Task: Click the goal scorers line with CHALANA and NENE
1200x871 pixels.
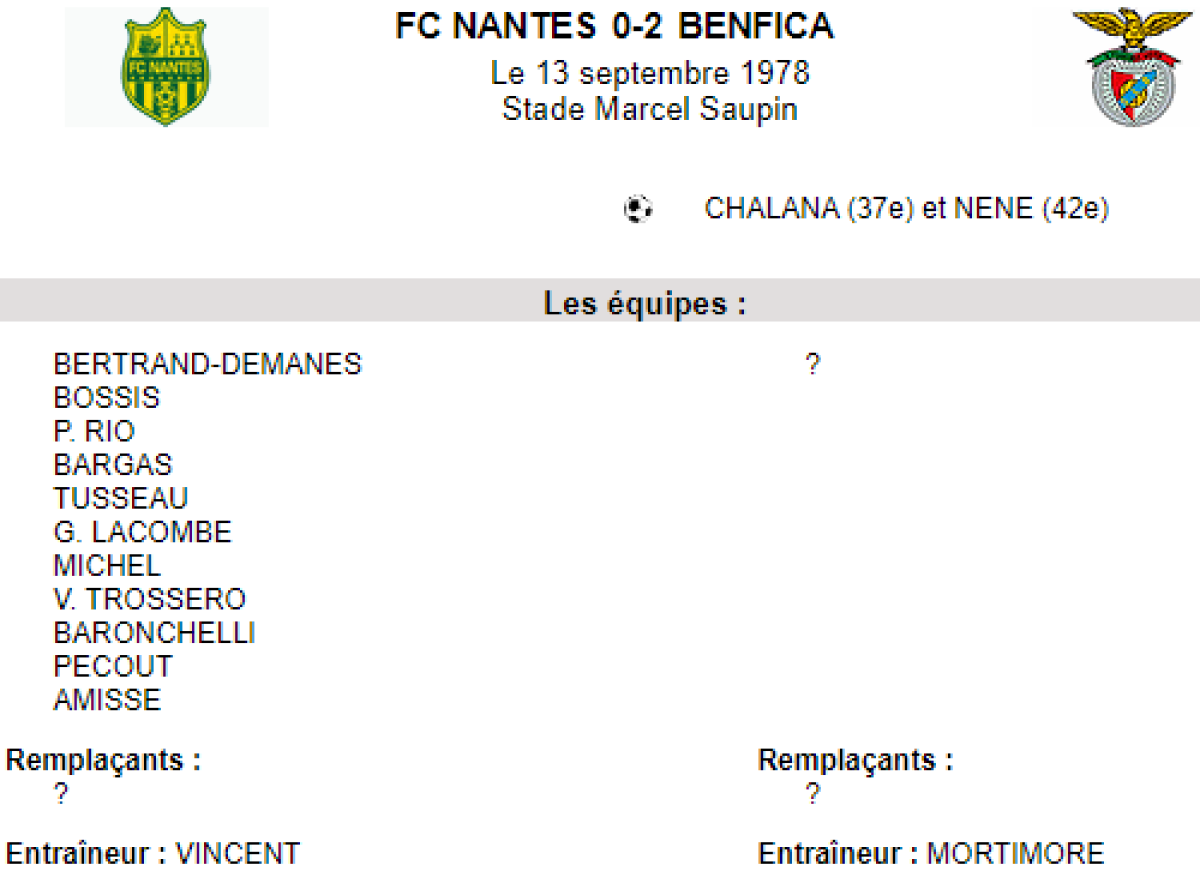Action: click(x=907, y=209)
